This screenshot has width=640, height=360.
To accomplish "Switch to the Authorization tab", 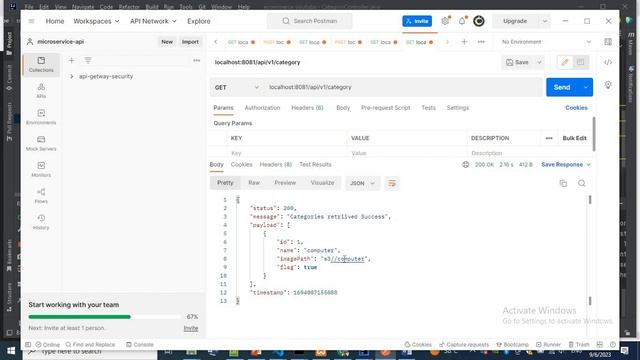I will pos(262,108).
